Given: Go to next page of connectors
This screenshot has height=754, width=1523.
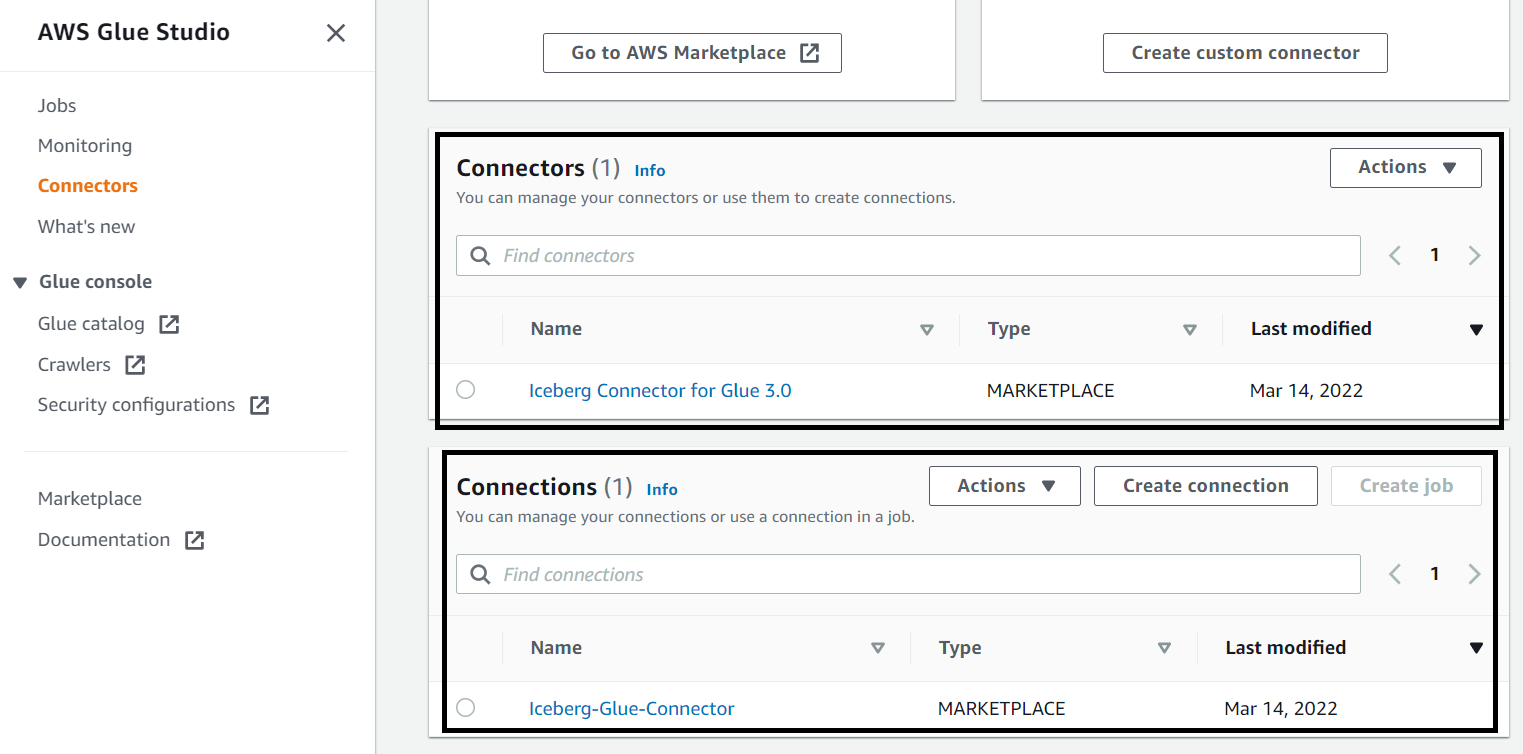Looking at the screenshot, I should coord(1474,256).
